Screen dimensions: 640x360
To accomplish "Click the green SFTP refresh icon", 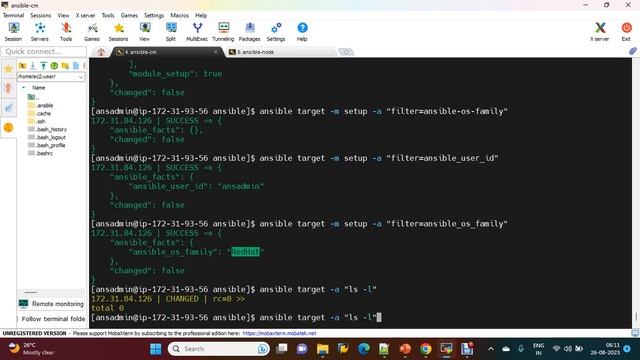I will click(x=54, y=66).
